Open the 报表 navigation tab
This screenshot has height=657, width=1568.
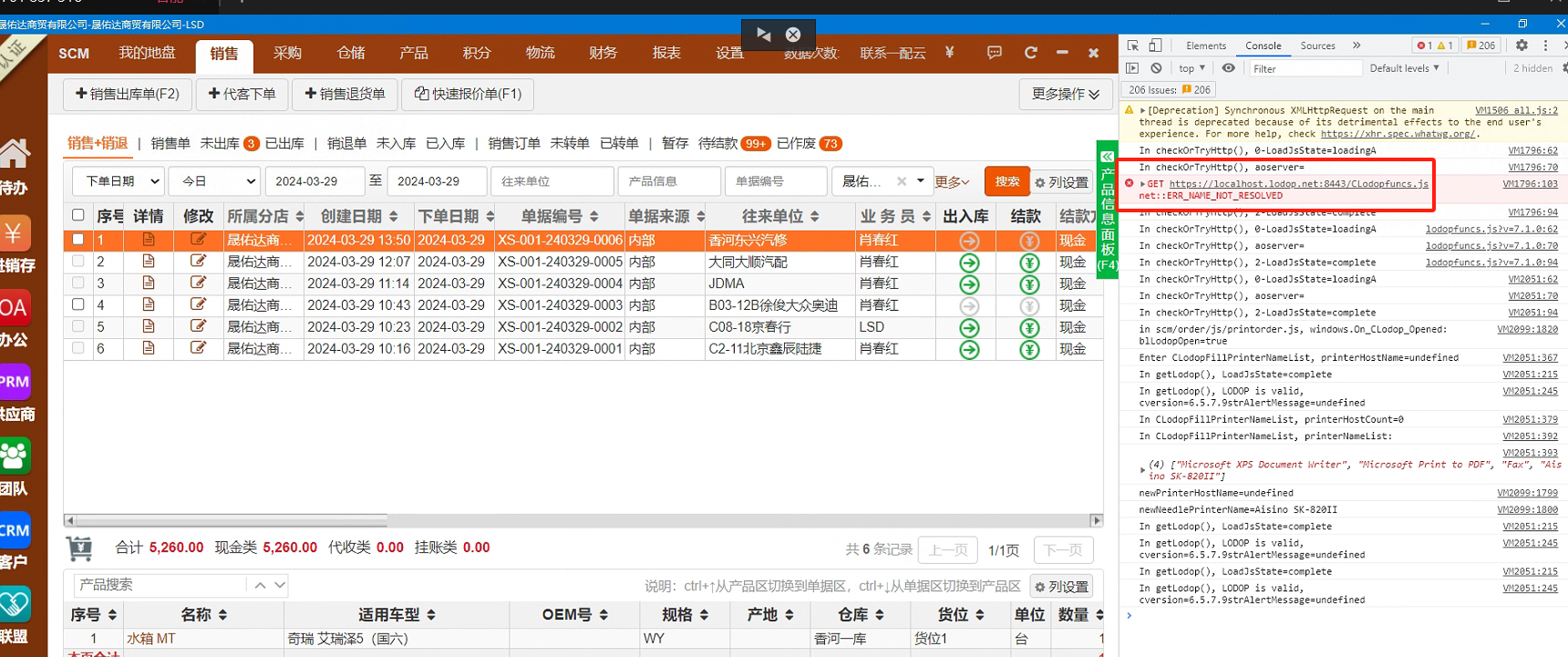pyautogui.click(x=666, y=53)
